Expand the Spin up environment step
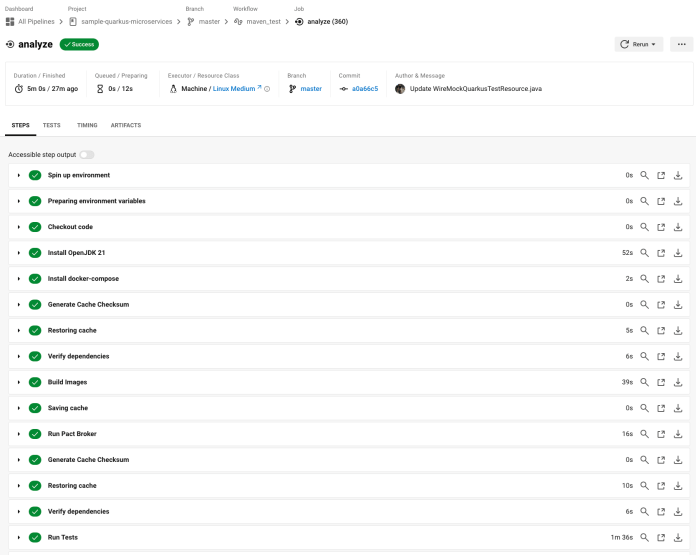This screenshot has width=696, height=555. click(19, 175)
